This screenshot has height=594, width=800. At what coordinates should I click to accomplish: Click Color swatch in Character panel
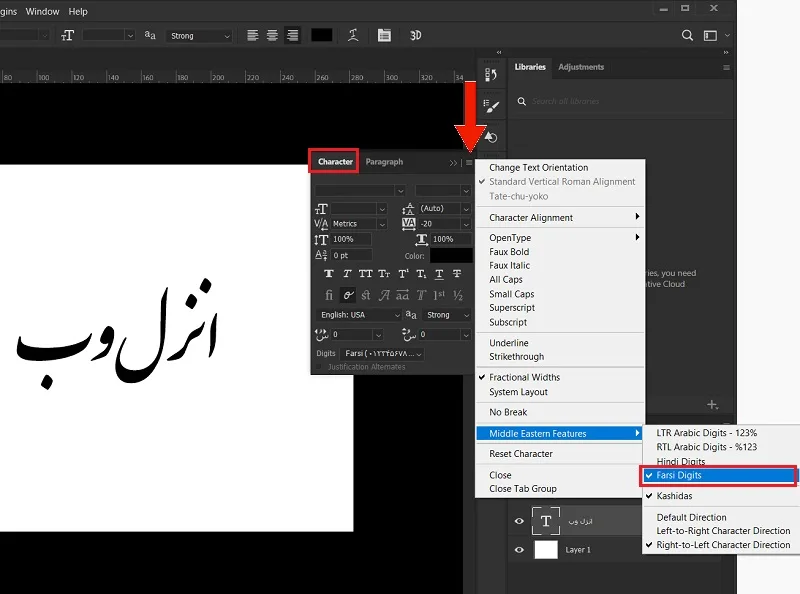click(451, 256)
